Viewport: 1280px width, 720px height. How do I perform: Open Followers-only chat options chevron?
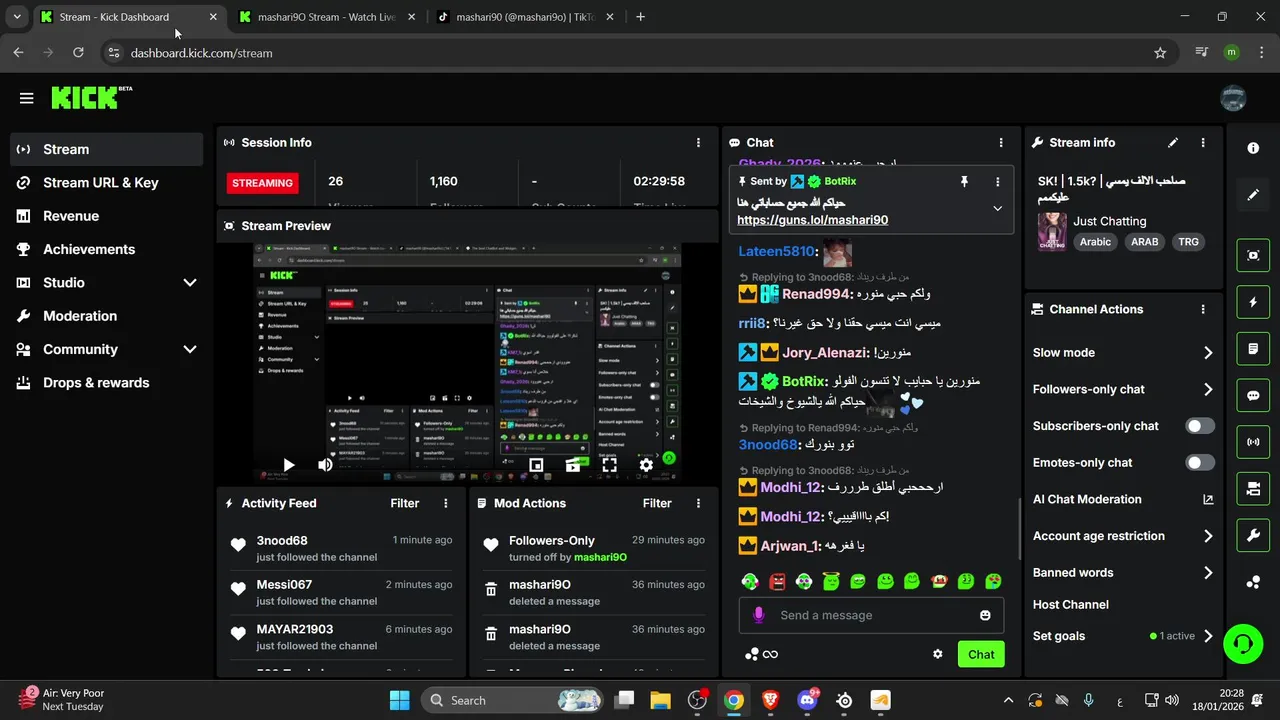[1208, 389]
